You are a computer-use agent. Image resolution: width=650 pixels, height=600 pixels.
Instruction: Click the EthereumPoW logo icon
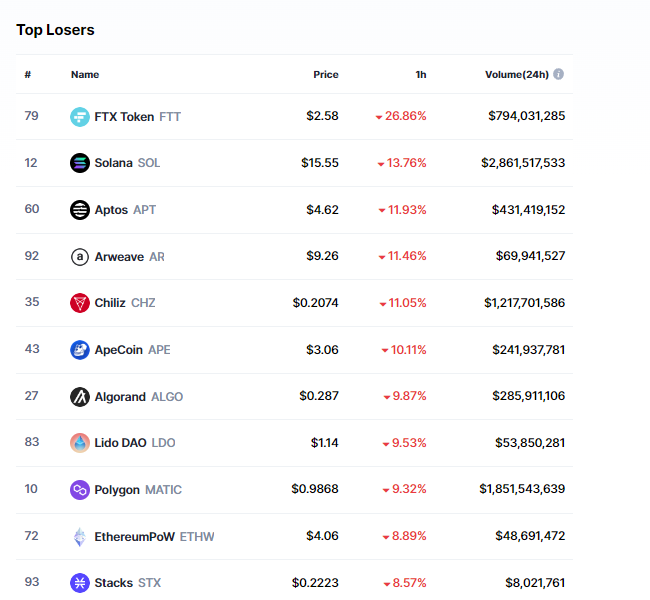tap(80, 537)
